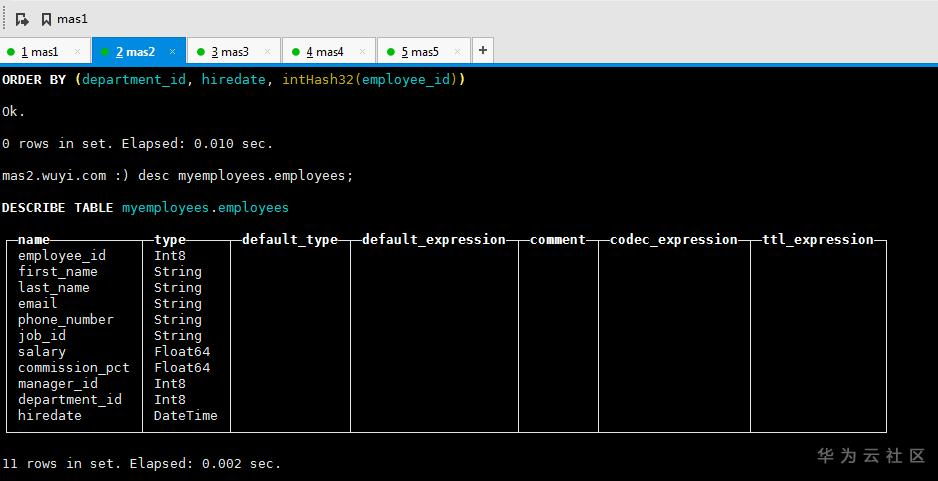The height and width of the screenshot is (481, 938).
Task: Click the hiredate row in the table
Action: pos(50,415)
